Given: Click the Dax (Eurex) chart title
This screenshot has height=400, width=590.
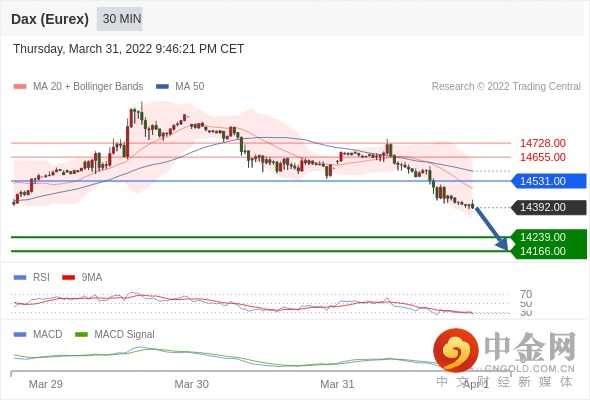Looking at the screenshot, I should tap(50, 19).
